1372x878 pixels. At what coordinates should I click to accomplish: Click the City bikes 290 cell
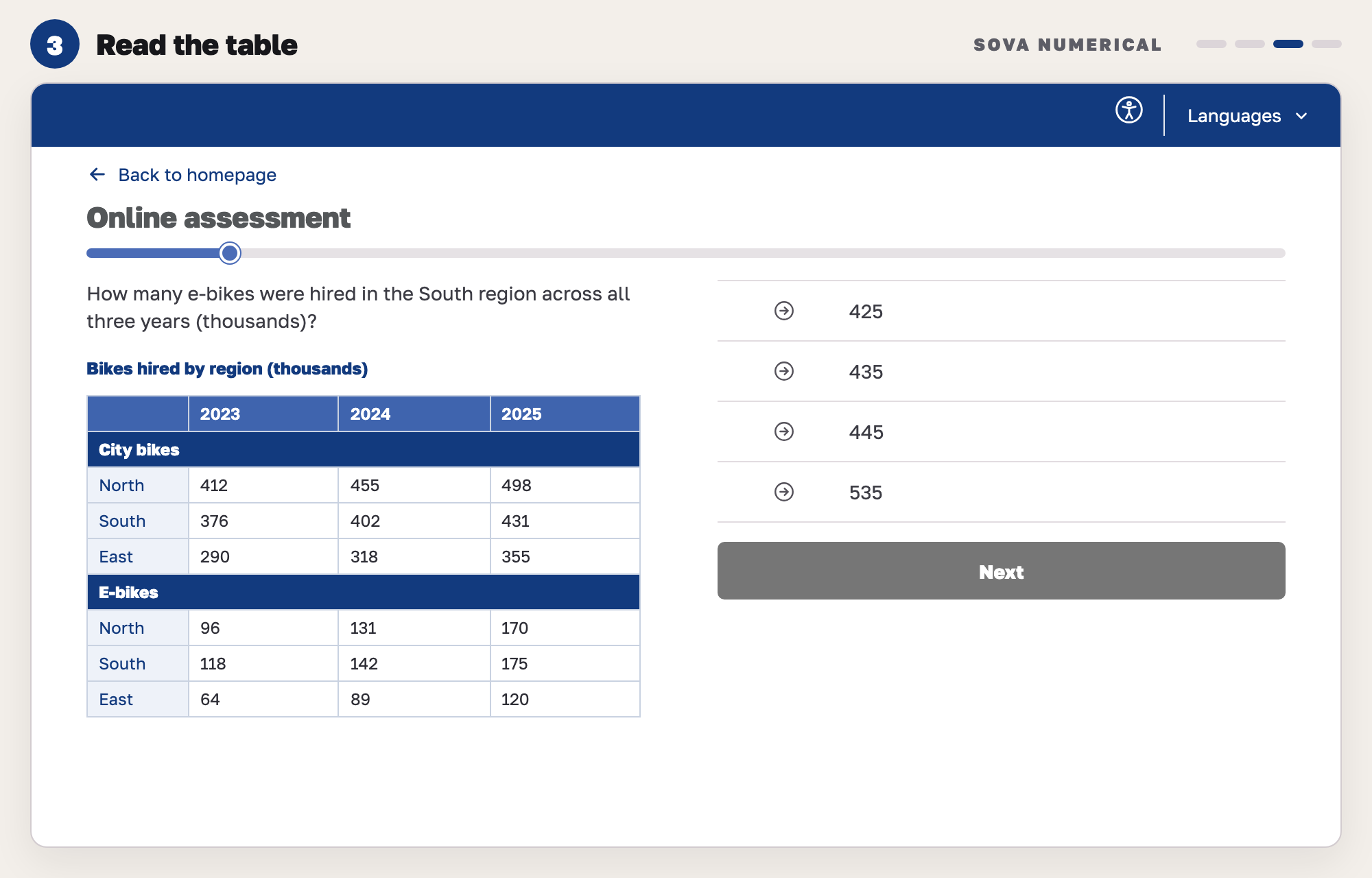click(263, 556)
